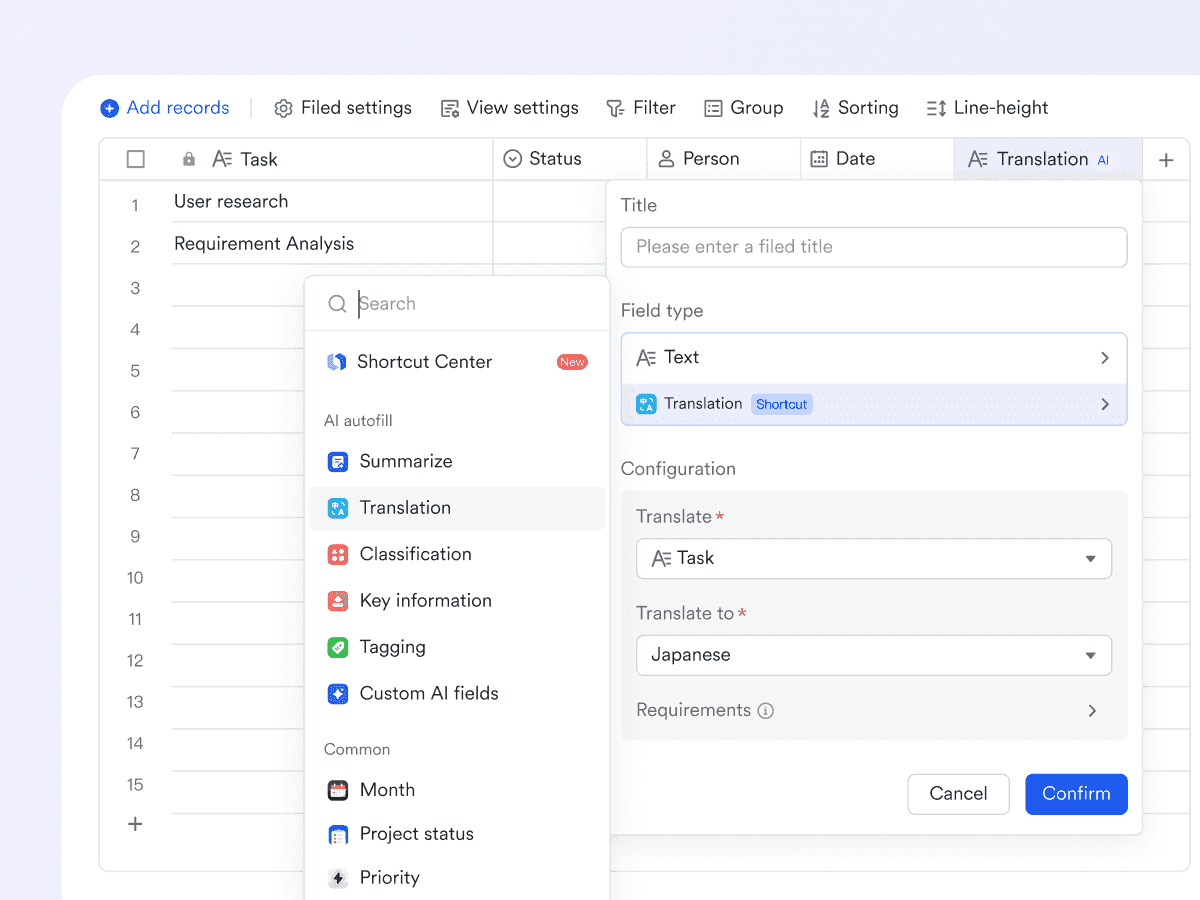This screenshot has width=1200, height=900.
Task: Open Filed settings gear icon
Action: [x=283, y=108]
